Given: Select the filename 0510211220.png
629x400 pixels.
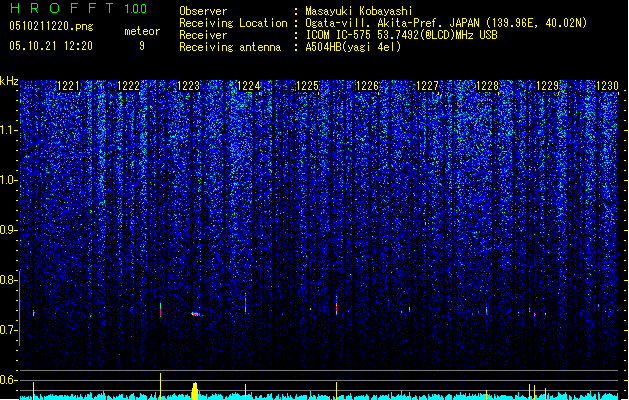Looking at the screenshot, I should 51,26.
